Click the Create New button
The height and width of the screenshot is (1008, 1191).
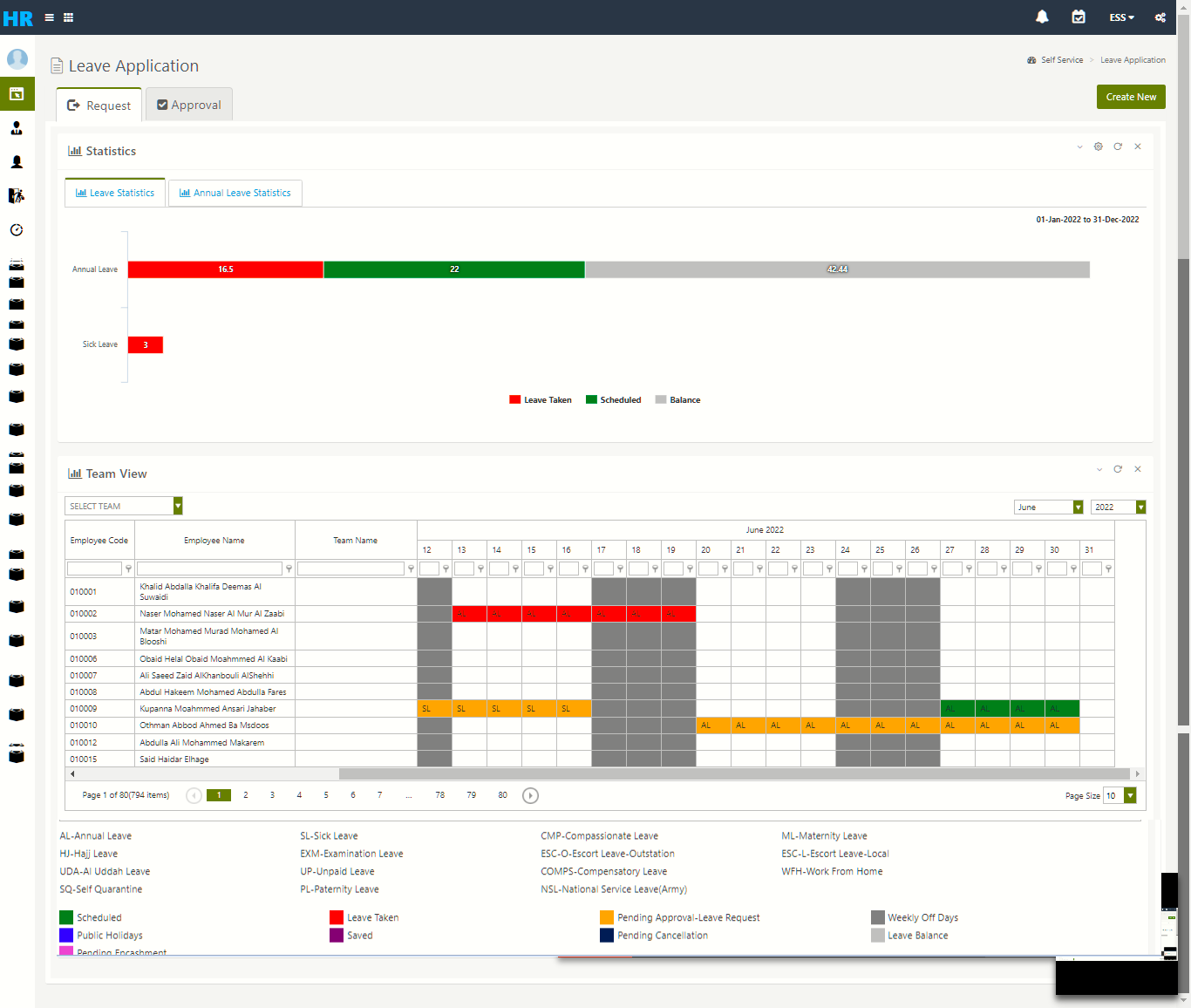tap(1131, 97)
